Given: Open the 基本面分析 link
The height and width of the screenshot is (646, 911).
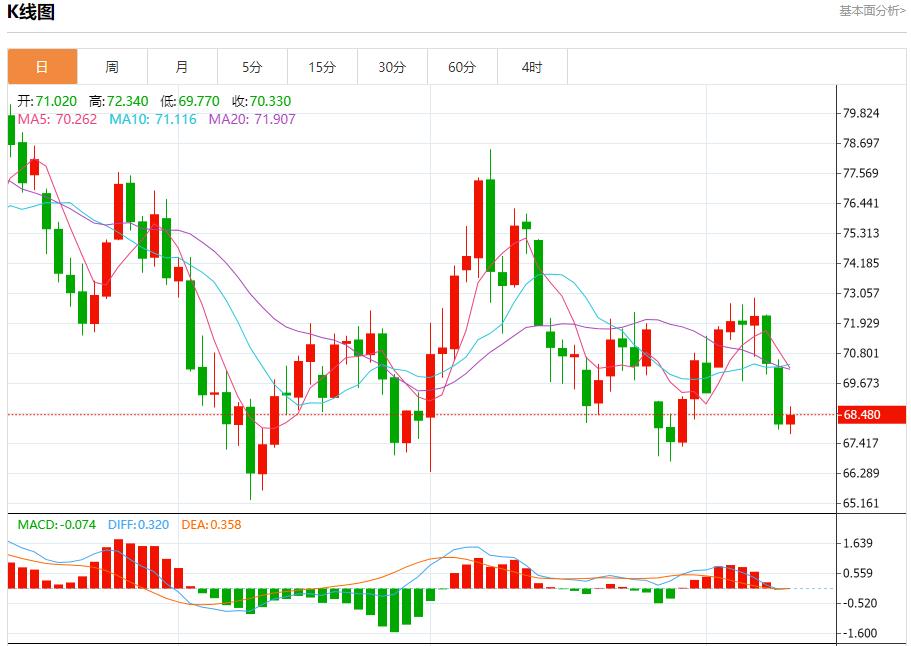Looking at the screenshot, I should pyautogui.click(x=871, y=11).
